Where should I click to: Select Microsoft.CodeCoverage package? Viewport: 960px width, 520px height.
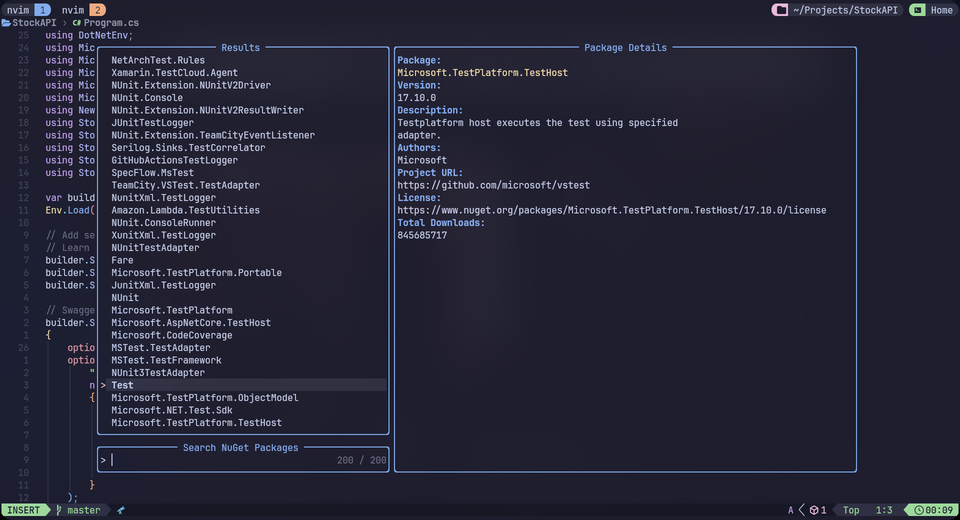[x=172, y=335]
